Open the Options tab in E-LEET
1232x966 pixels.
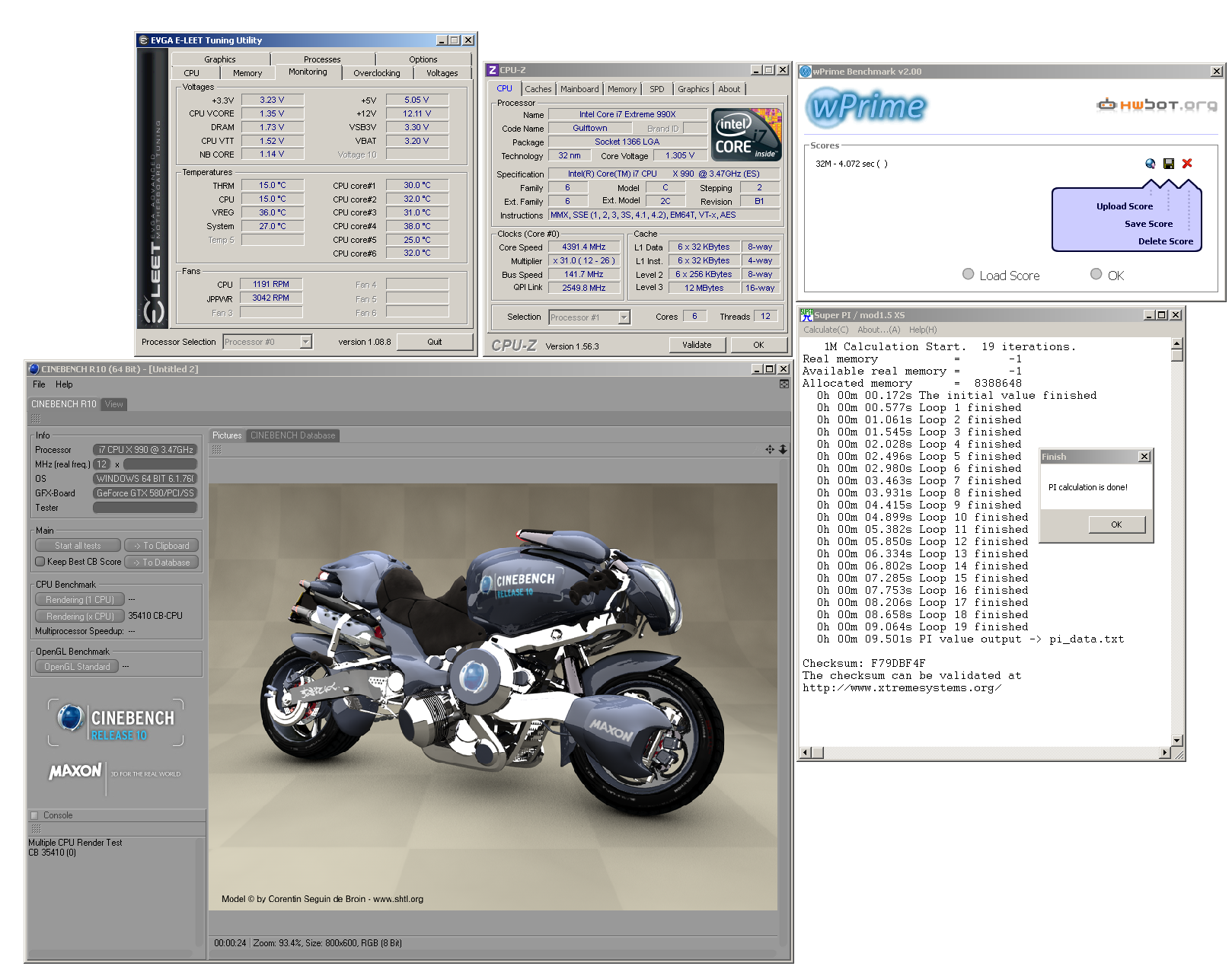point(423,59)
